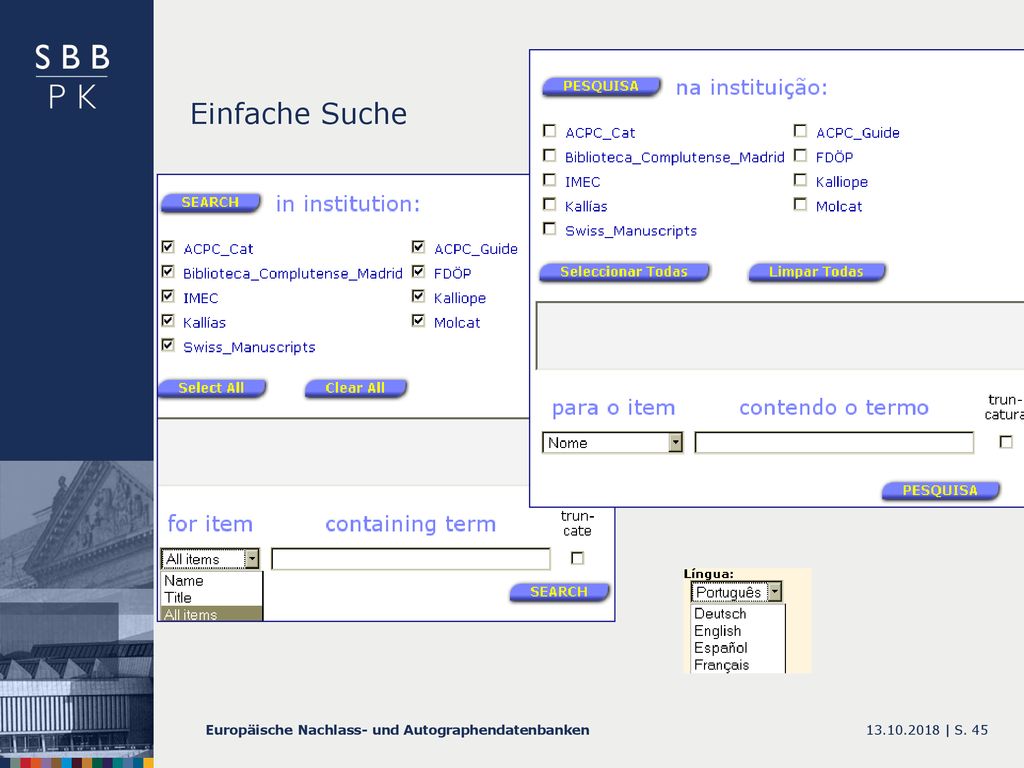Screen dimensions: 1024x768
Task: Check Kalliope in the Portuguese form
Action: (801, 180)
